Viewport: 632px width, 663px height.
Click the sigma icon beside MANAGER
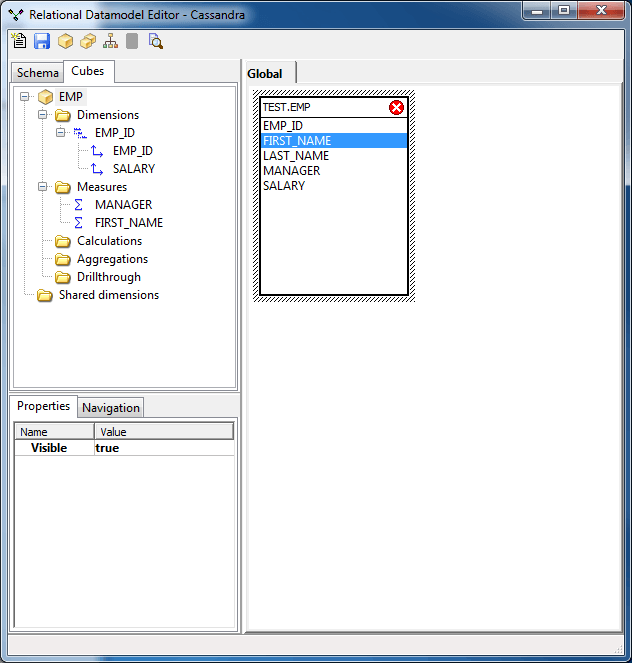coord(79,205)
